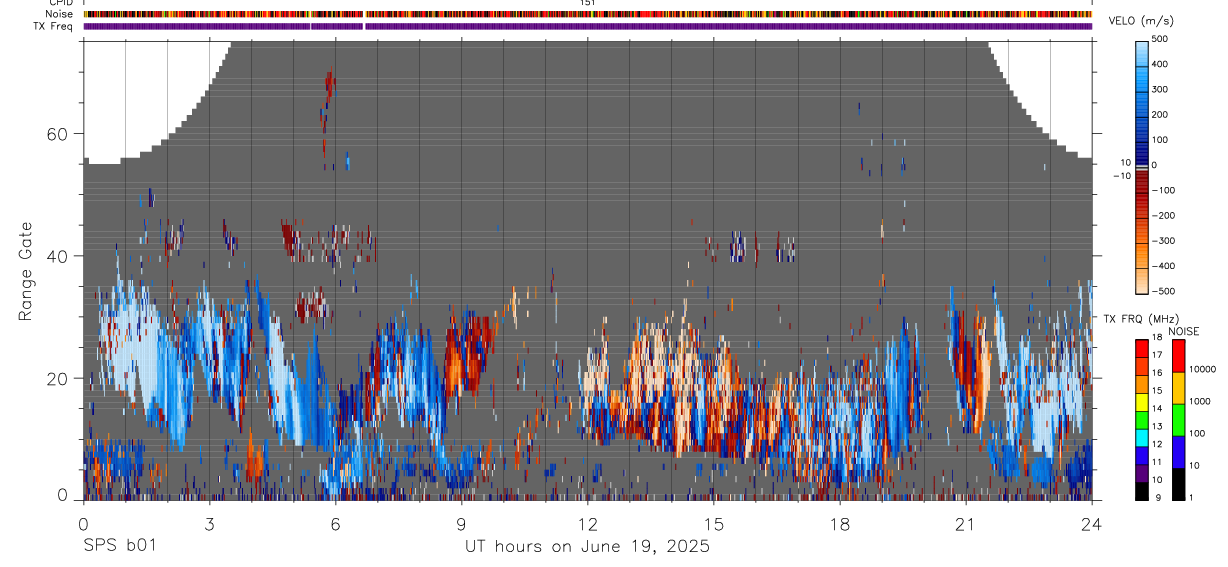Click the red top segment of NOISE colorbar

point(1178,356)
